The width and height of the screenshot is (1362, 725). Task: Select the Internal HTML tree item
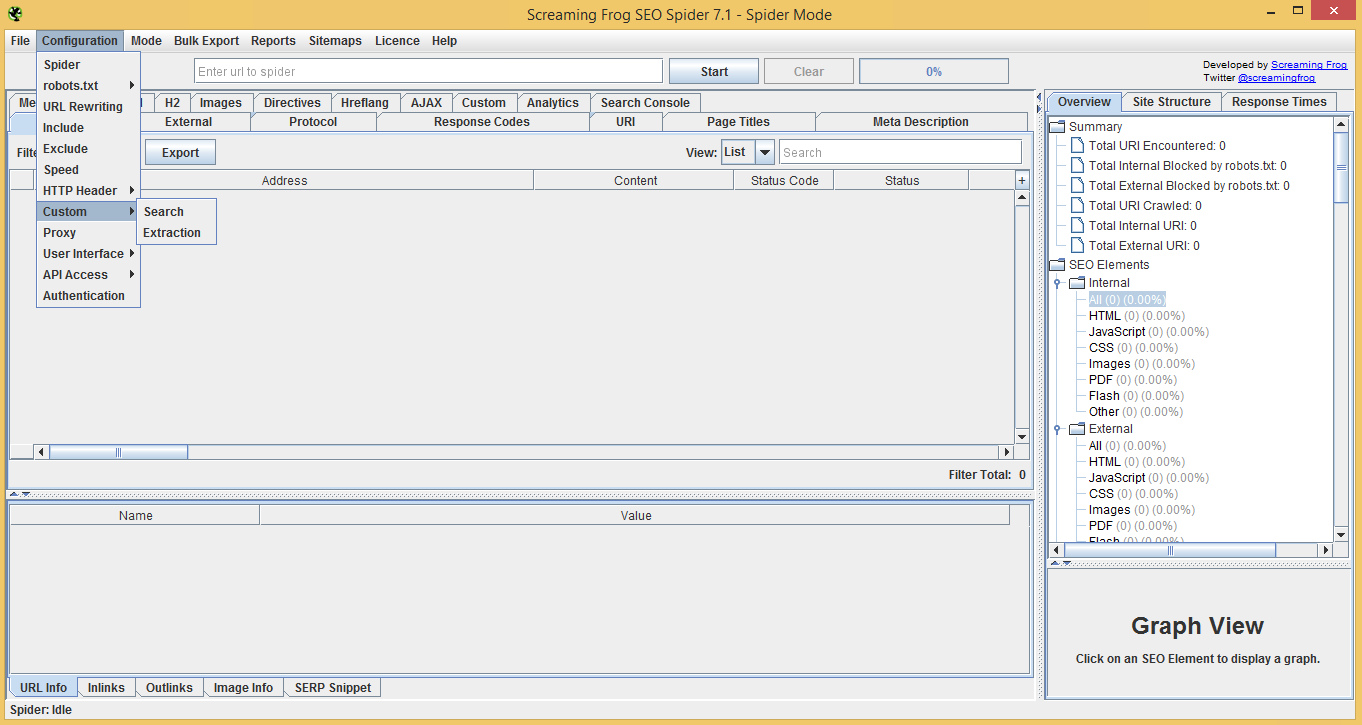[x=1137, y=316]
